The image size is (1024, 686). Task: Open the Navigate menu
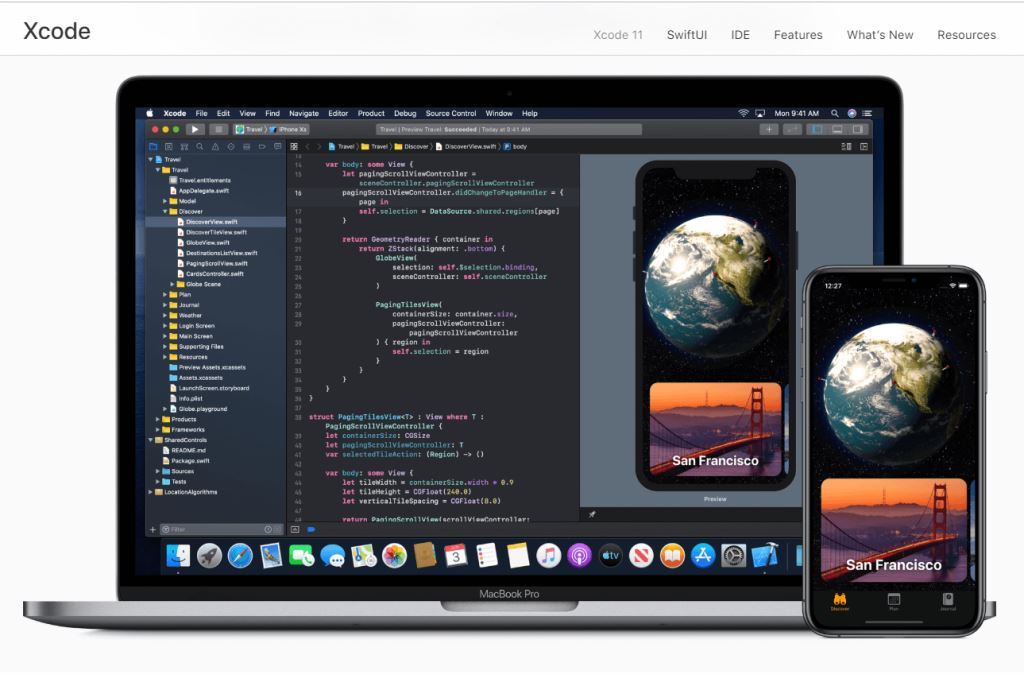(x=304, y=113)
